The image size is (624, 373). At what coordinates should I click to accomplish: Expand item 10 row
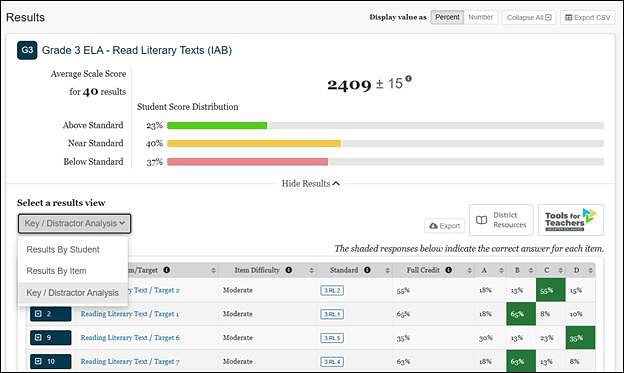(51, 361)
